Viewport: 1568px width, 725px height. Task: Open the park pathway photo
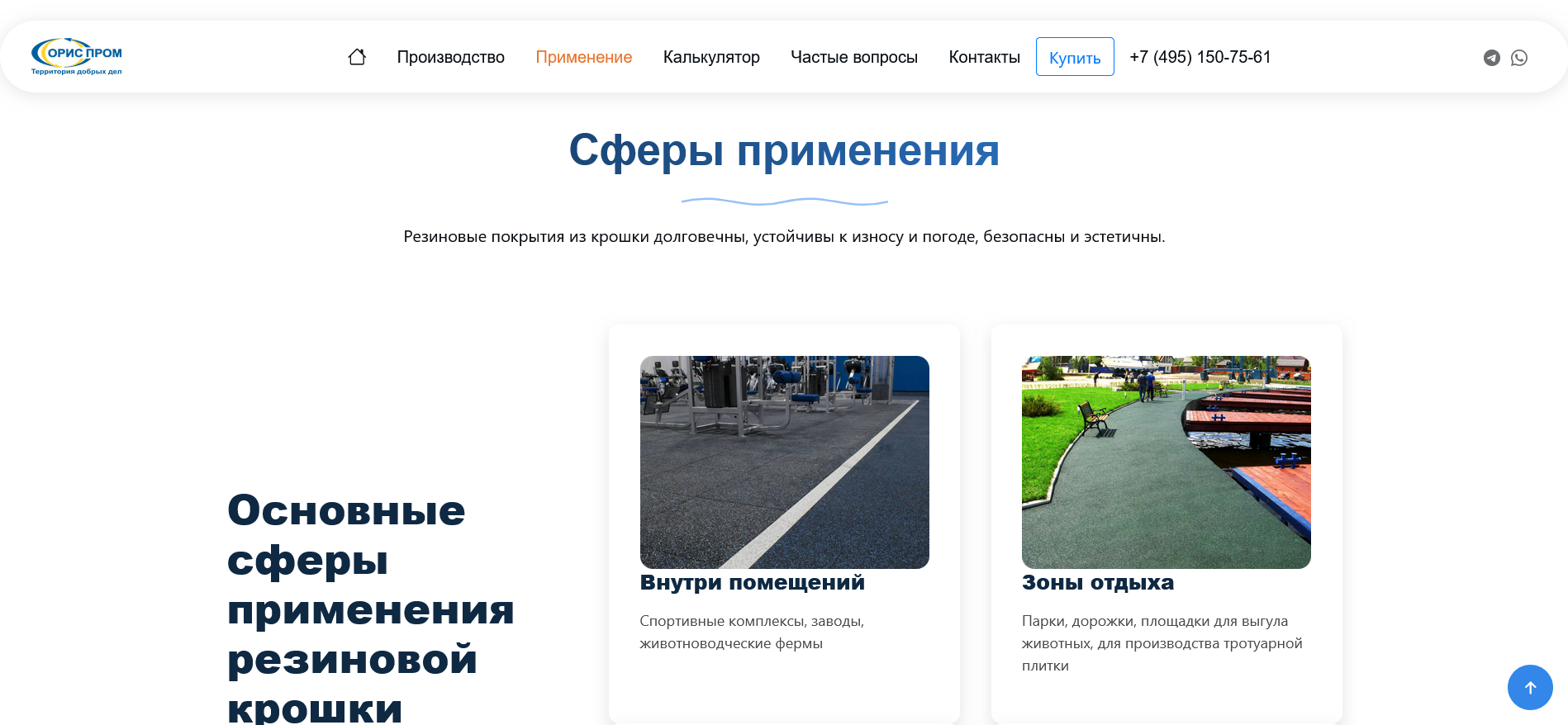[1166, 462]
